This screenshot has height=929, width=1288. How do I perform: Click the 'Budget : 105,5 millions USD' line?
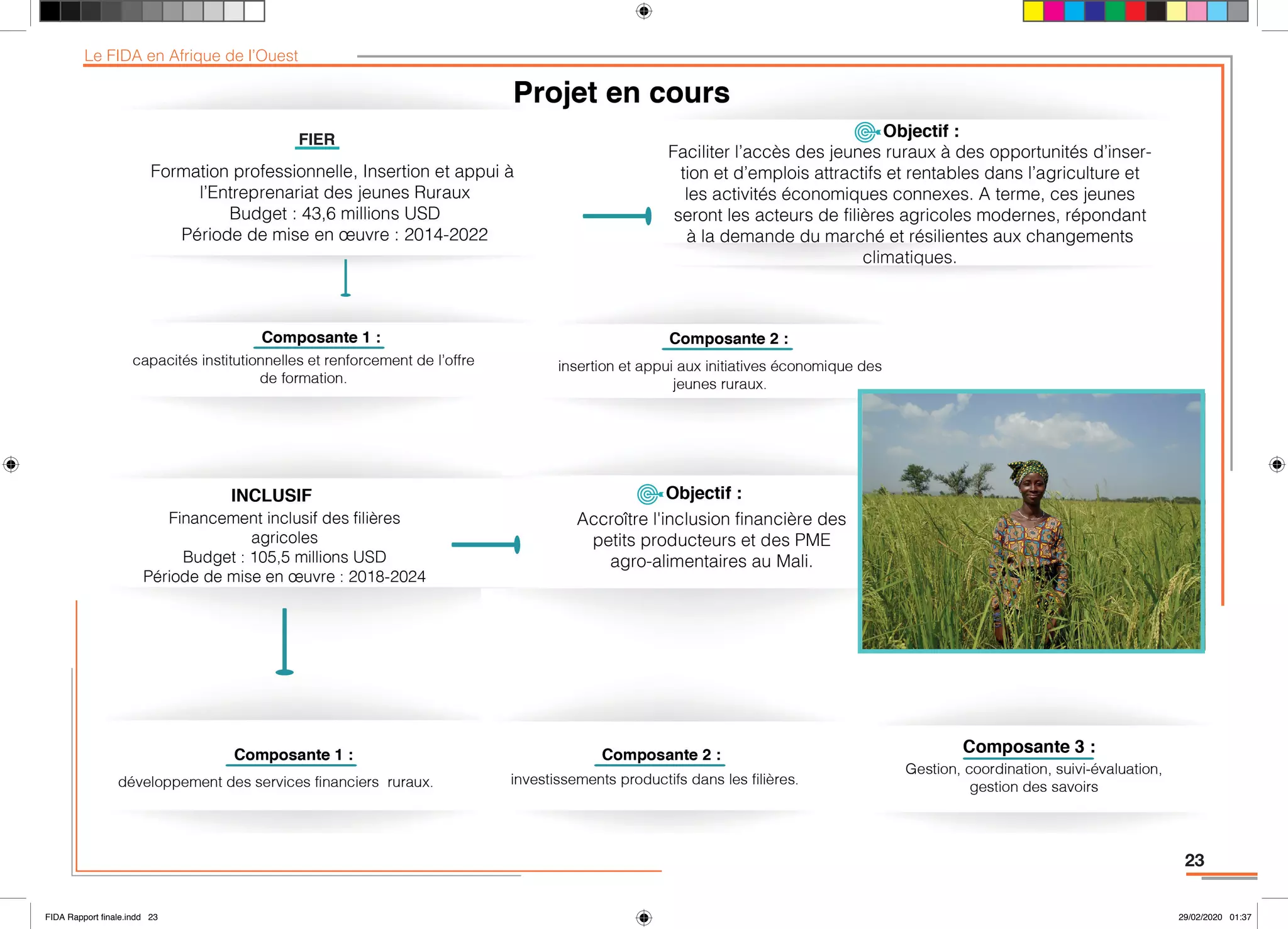click(x=284, y=557)
